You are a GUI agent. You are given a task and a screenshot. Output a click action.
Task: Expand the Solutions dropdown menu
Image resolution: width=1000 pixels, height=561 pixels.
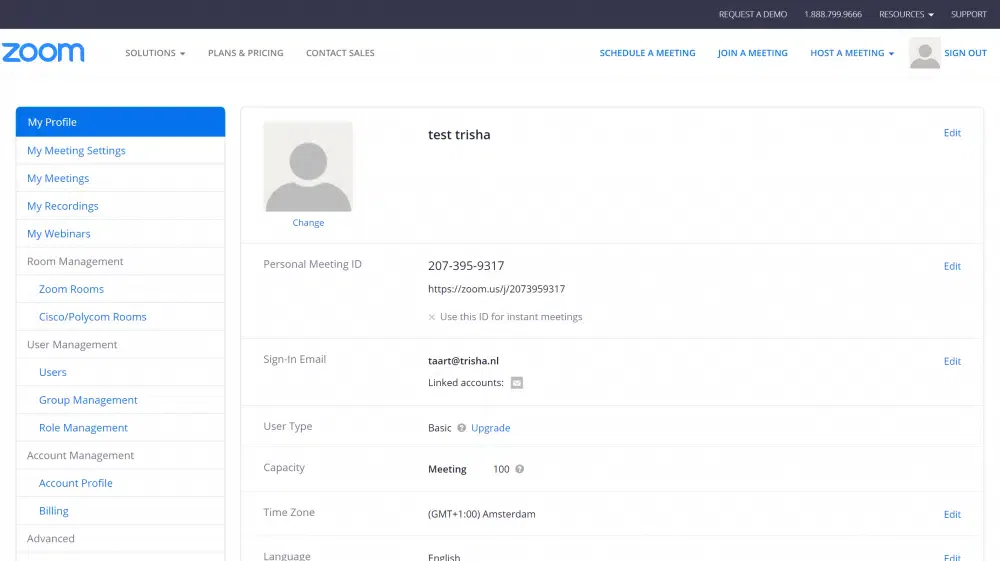point(155,53)
